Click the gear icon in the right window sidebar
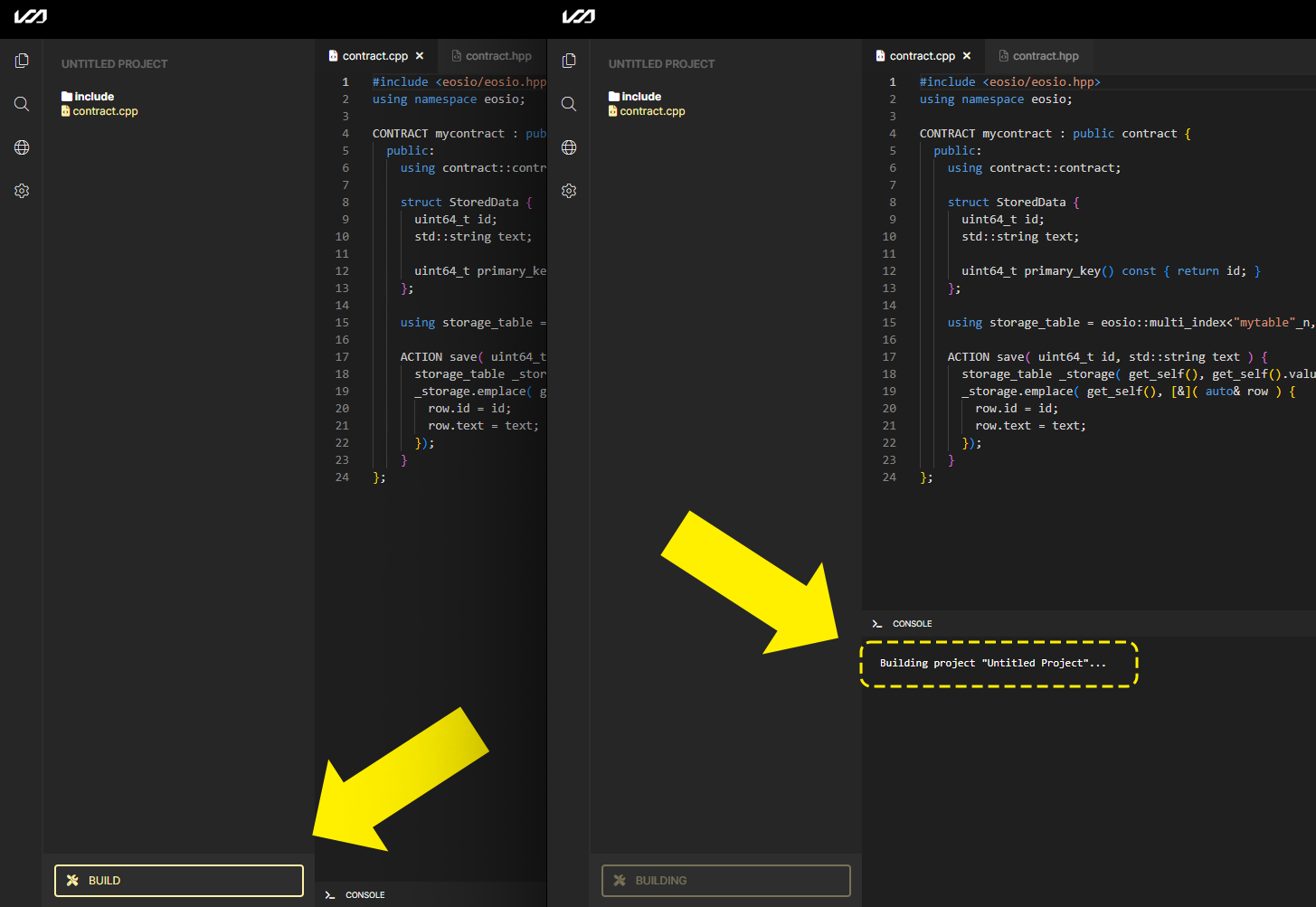 (x=569, y=190)
